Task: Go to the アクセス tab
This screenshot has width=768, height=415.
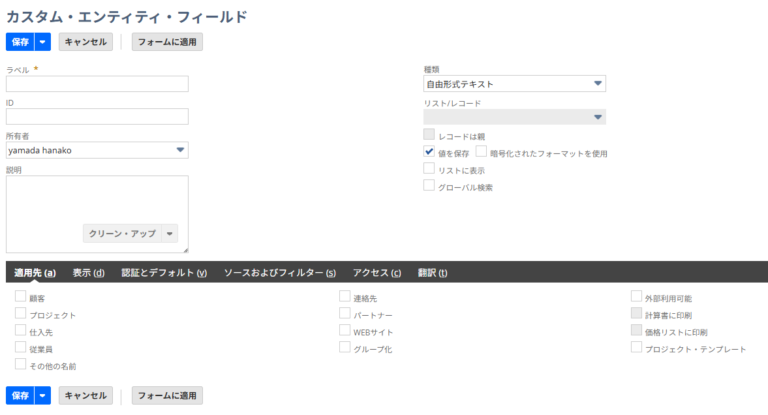Action: [377, 273]
